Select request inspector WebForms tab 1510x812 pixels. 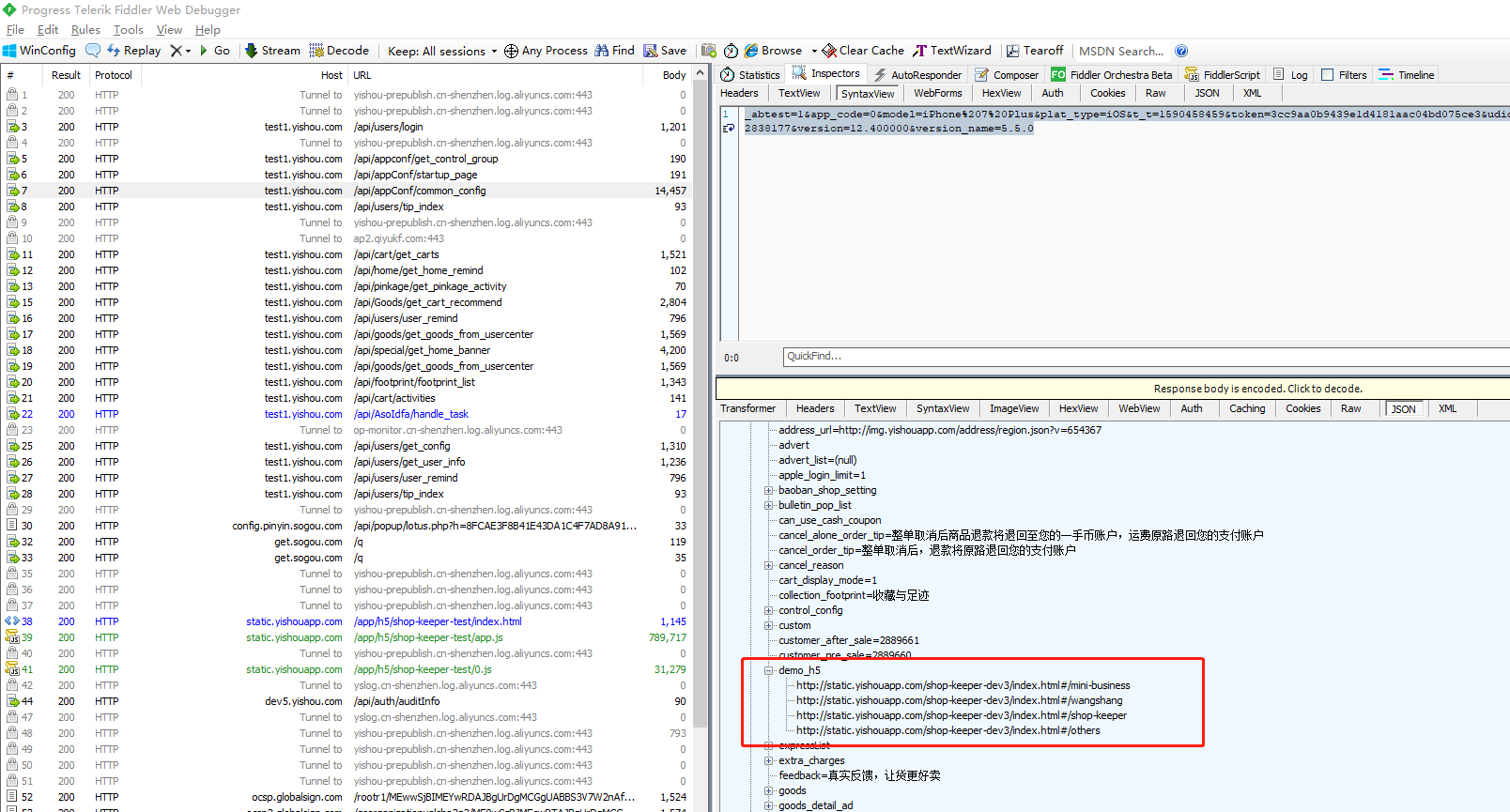point(938,93)
